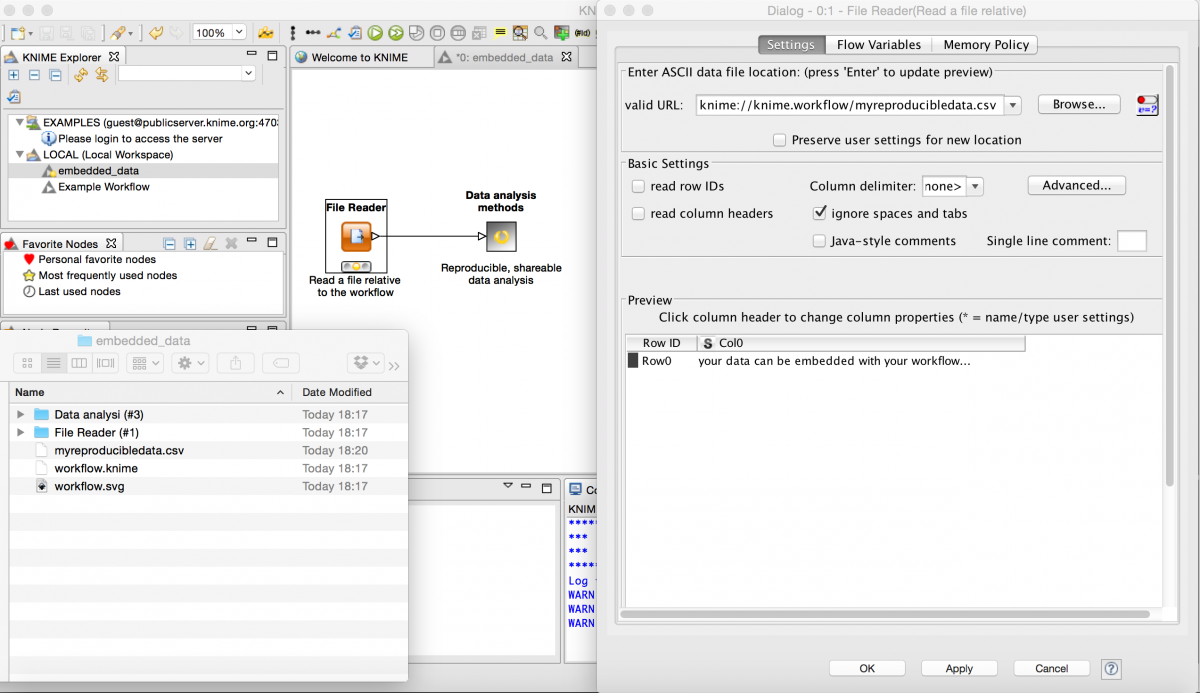Open the Memory Policy tab
This screenshot has width=1200, height=693.
(x=985, y=44)
